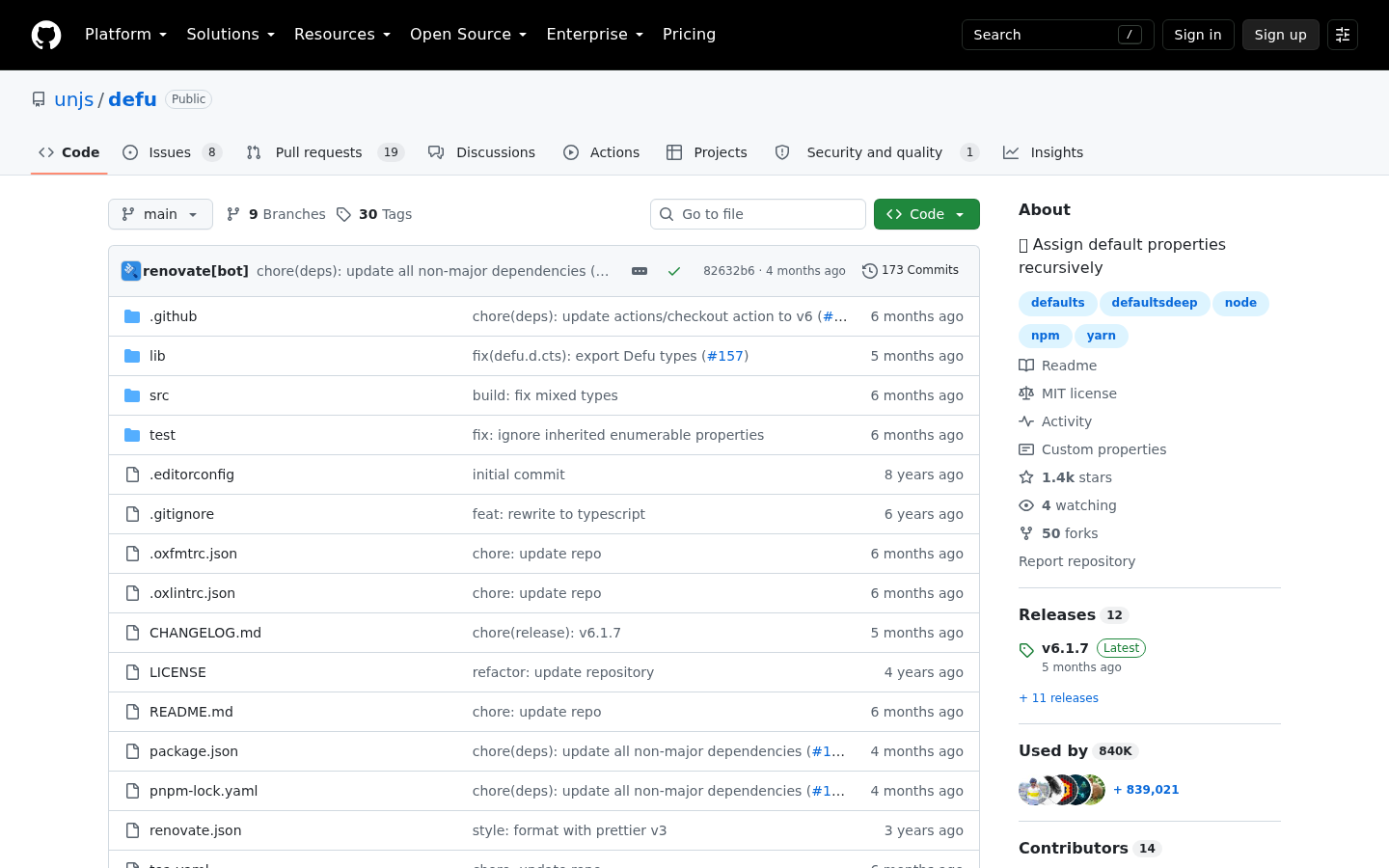This screenshot has height=868, width=1389.
Task: Click the .github folder icon
Action: pyautogui.click(x=132, y=316)
